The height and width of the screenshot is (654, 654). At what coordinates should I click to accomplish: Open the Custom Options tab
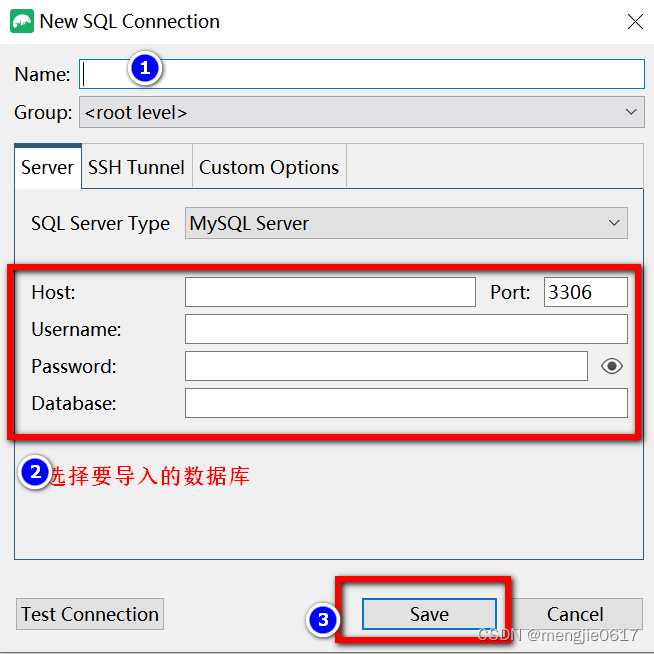269,167
